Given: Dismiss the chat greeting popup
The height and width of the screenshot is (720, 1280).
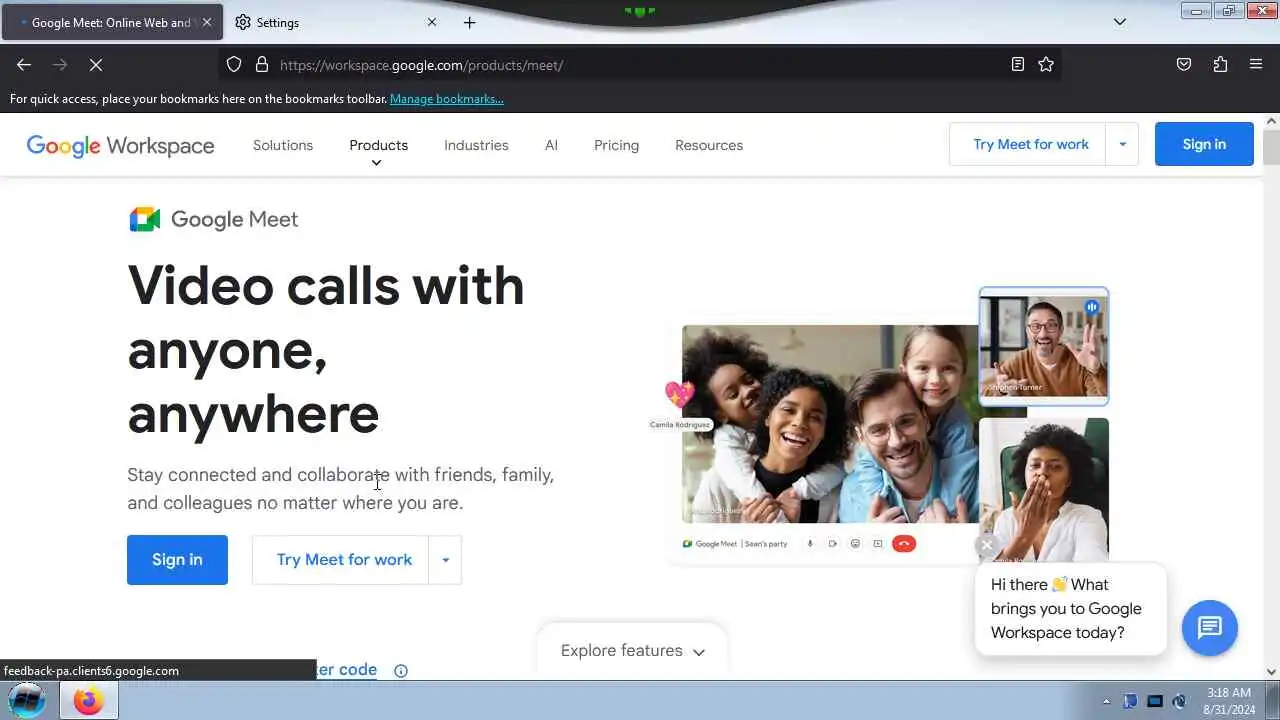Looking at the screenshot, I should 986,545.
